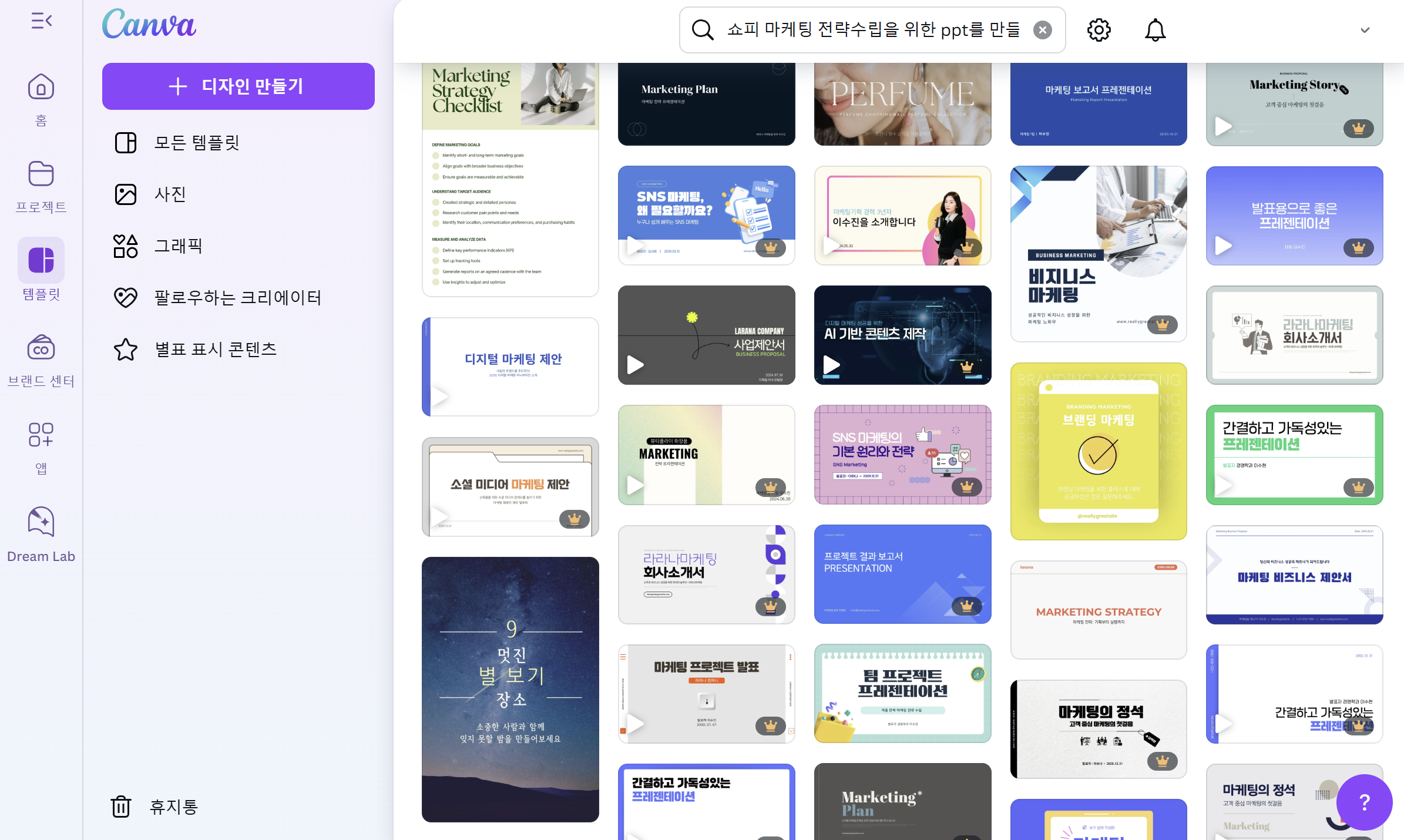Open notifications bell icon
Image resolution: width=1404 pixels, height=840 pixels.
coord(1155,29)
